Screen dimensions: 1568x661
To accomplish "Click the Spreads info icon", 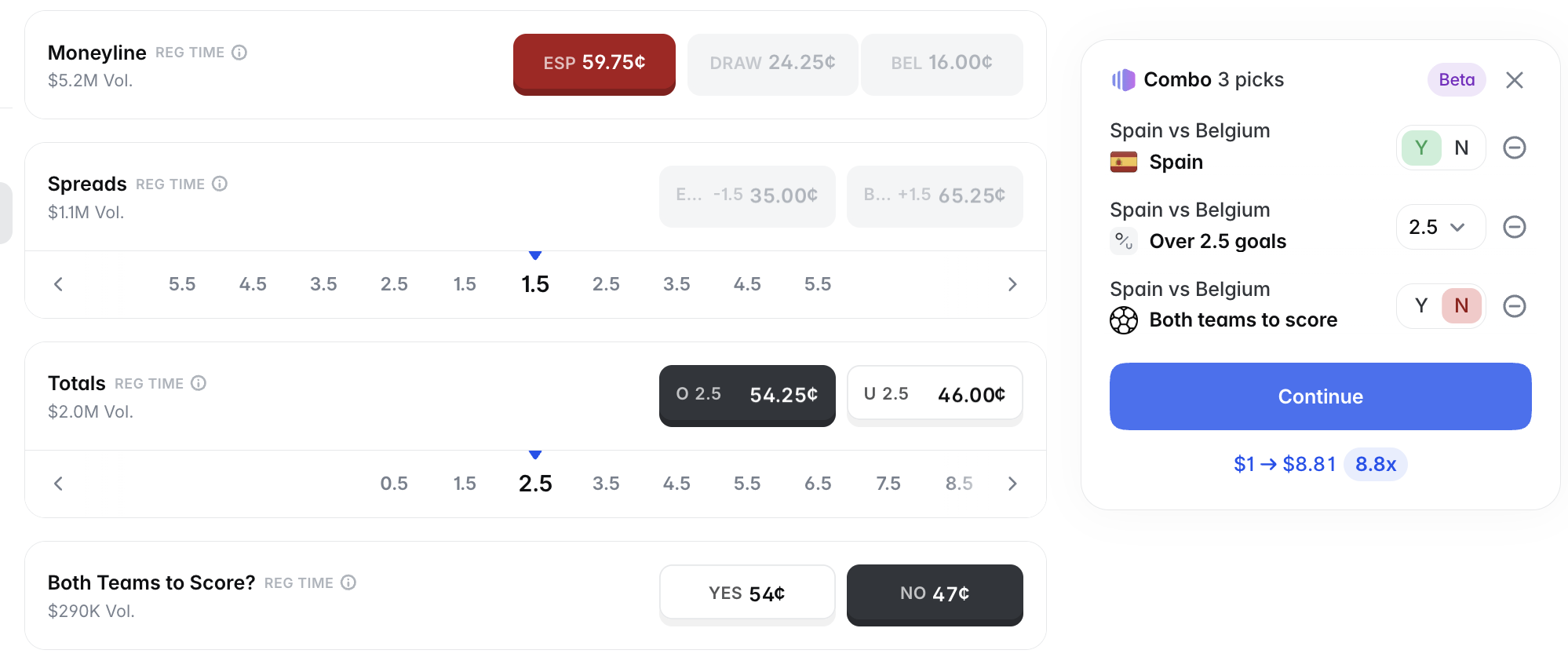I will pos(220,184).
